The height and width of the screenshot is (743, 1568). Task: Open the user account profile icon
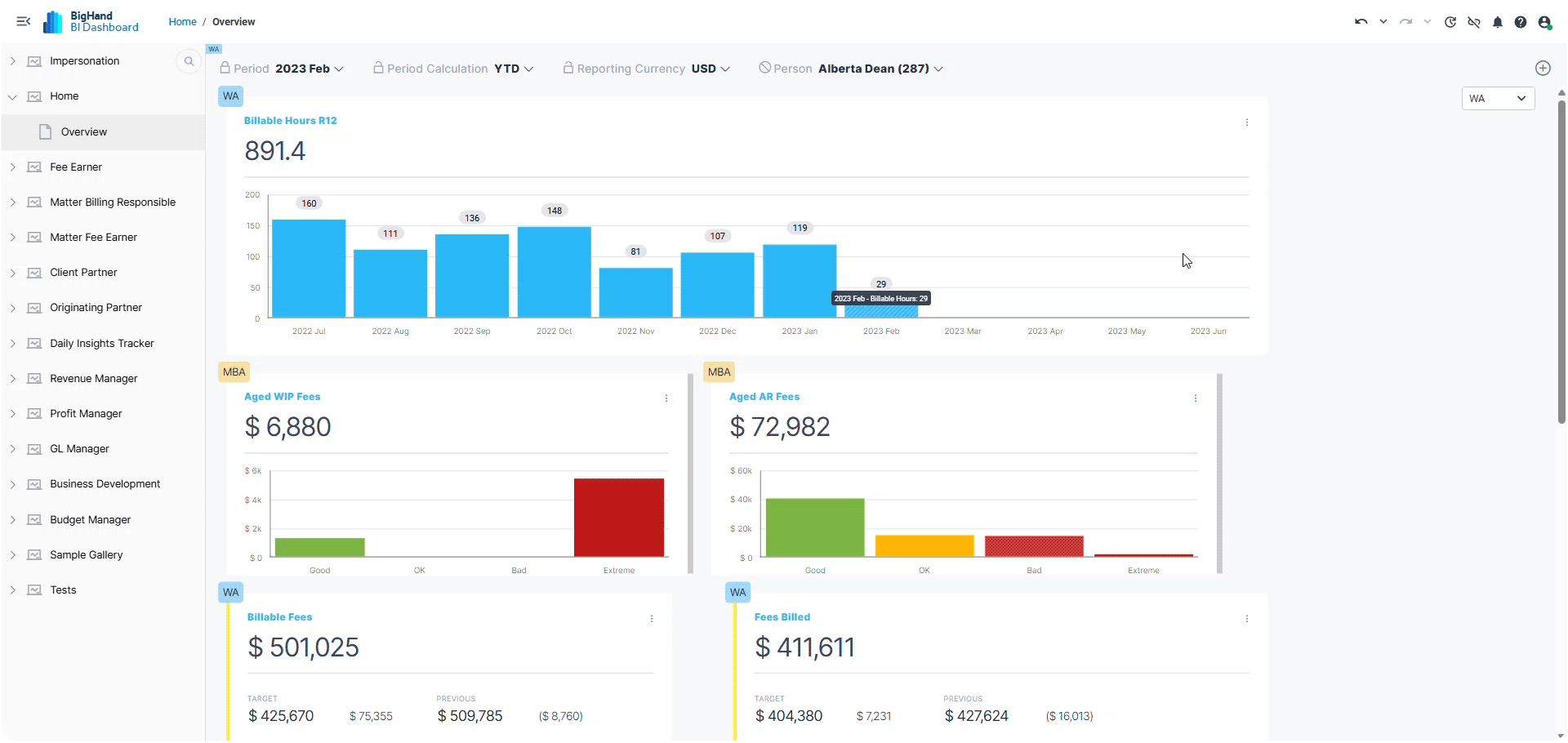(x=1544, y=22)
